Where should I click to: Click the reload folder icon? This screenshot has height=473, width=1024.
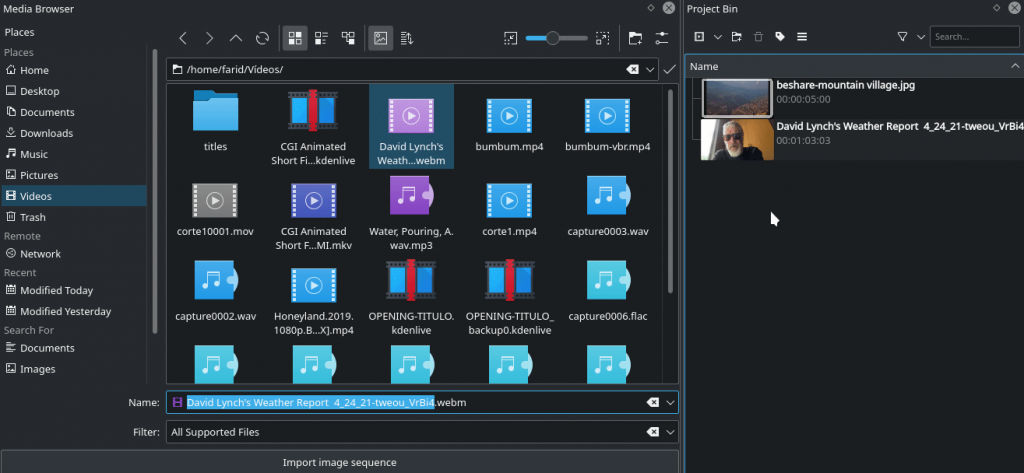(262, 38)
